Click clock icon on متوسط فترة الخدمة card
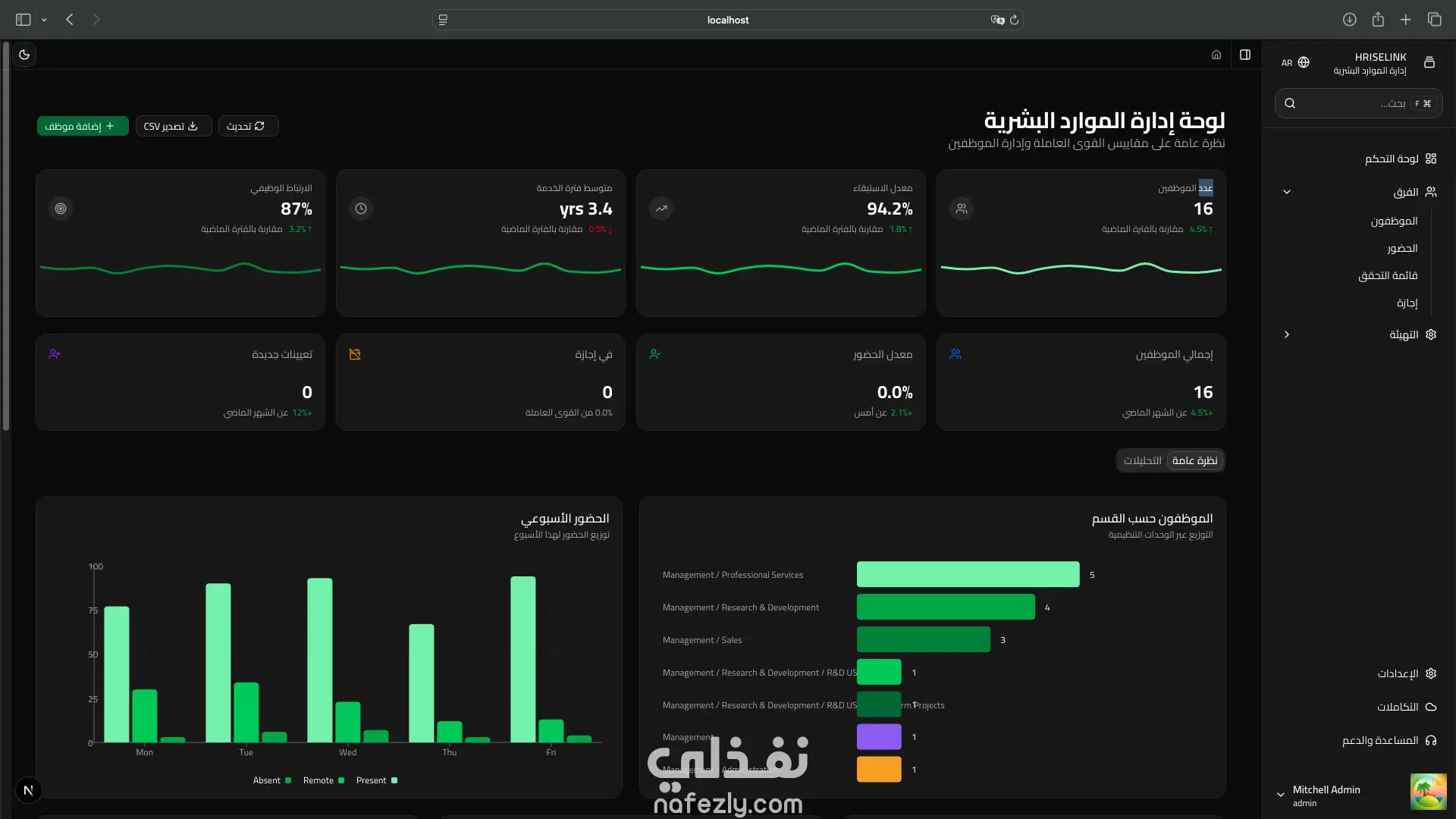Image resolution: width=1456 pixels, height=819 pixels. (x=361, y=209)
